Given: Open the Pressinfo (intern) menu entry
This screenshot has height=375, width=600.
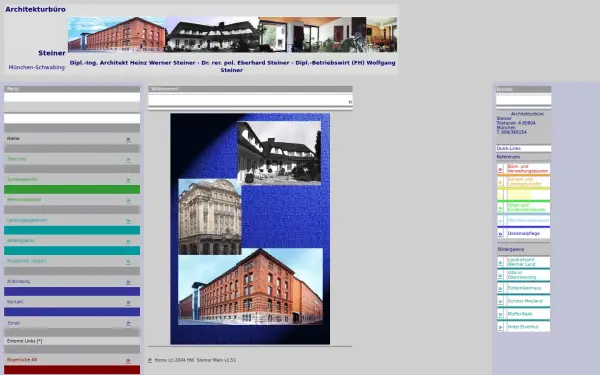Looking at the screenshot, I should [26, 261].
